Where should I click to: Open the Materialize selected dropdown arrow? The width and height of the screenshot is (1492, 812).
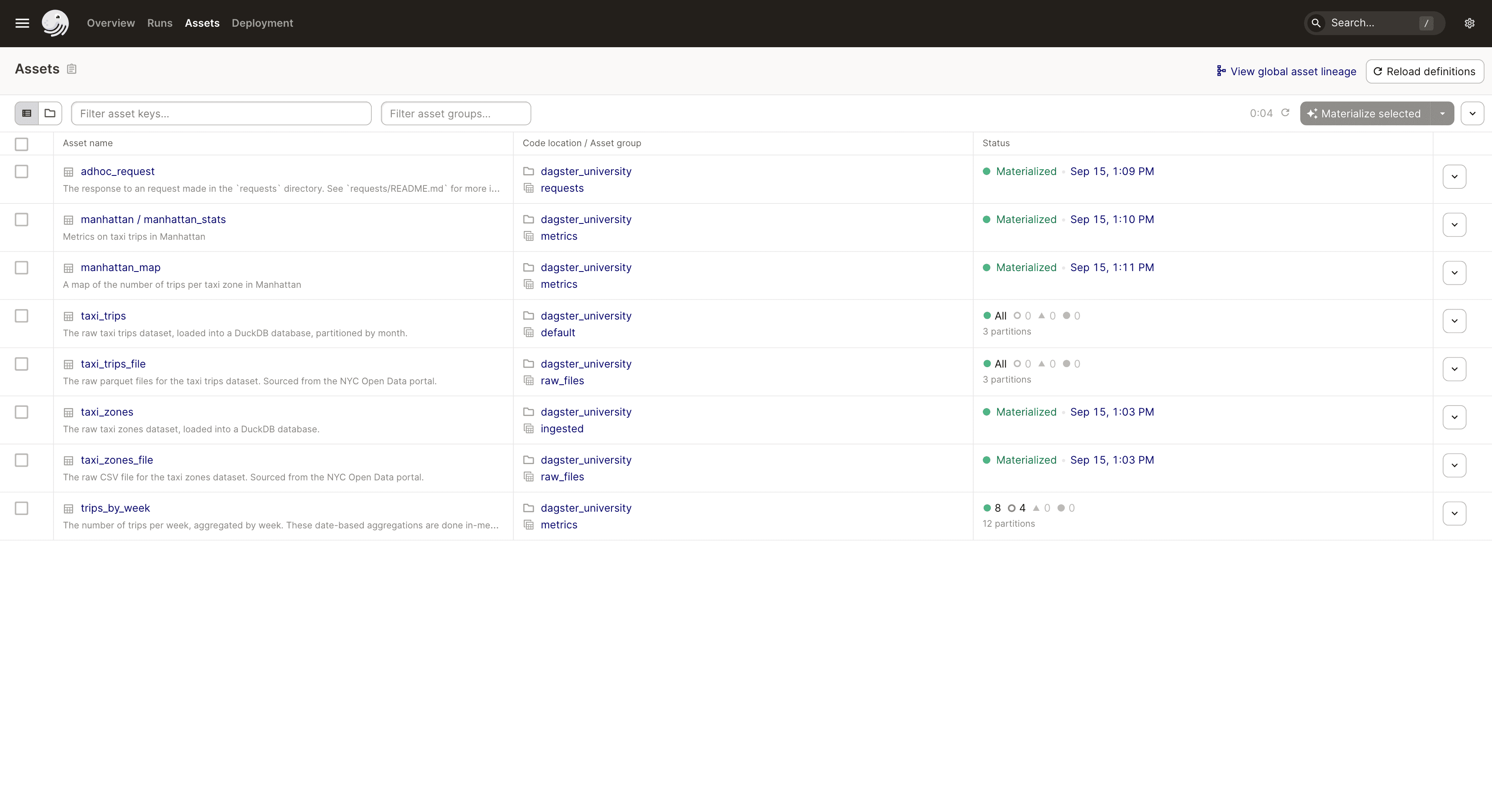1441,113
